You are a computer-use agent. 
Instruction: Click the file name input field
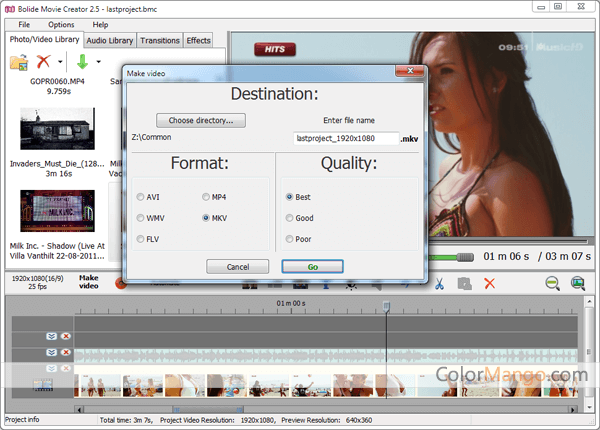346,139
